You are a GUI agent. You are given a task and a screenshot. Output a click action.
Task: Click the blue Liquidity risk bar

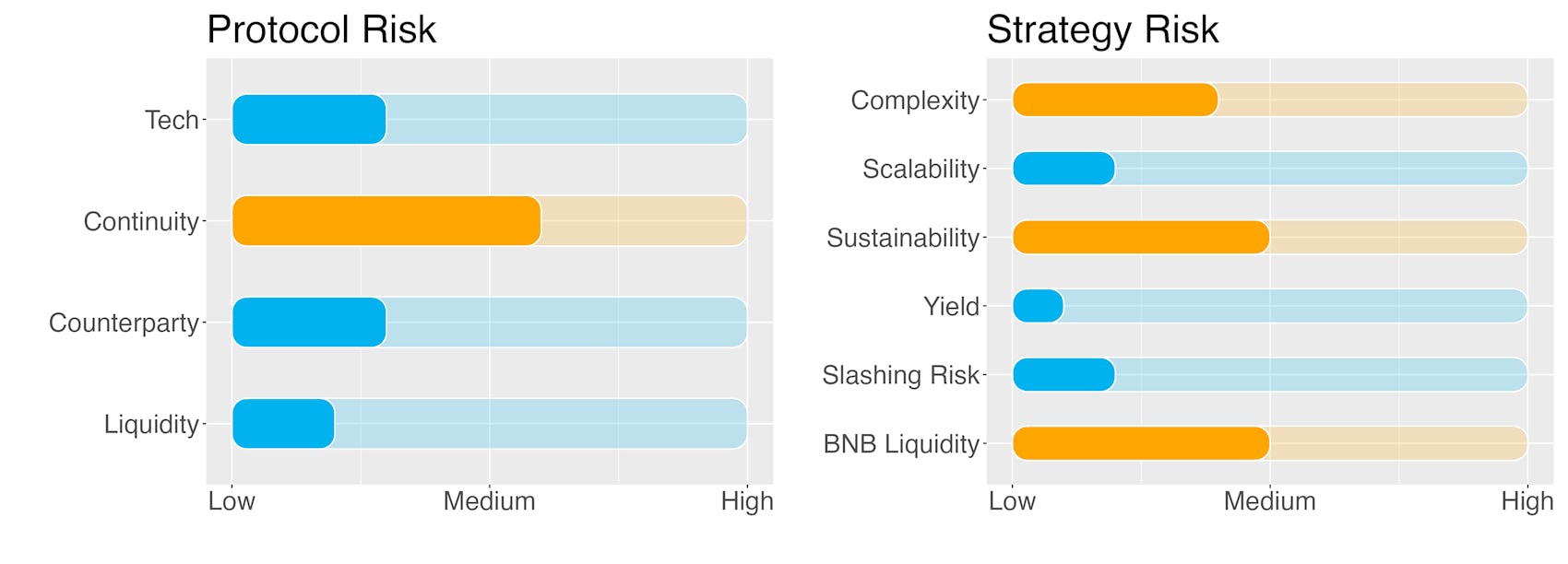click(x=283, y=423)
